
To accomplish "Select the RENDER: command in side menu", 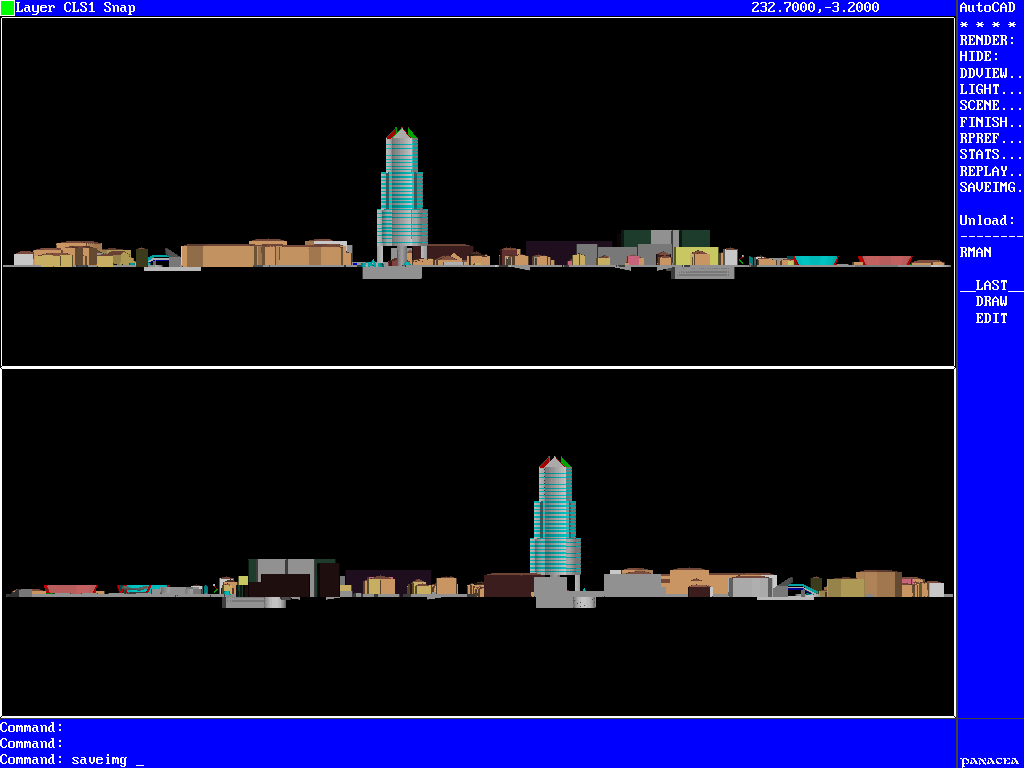I will [x=987, y=41].
